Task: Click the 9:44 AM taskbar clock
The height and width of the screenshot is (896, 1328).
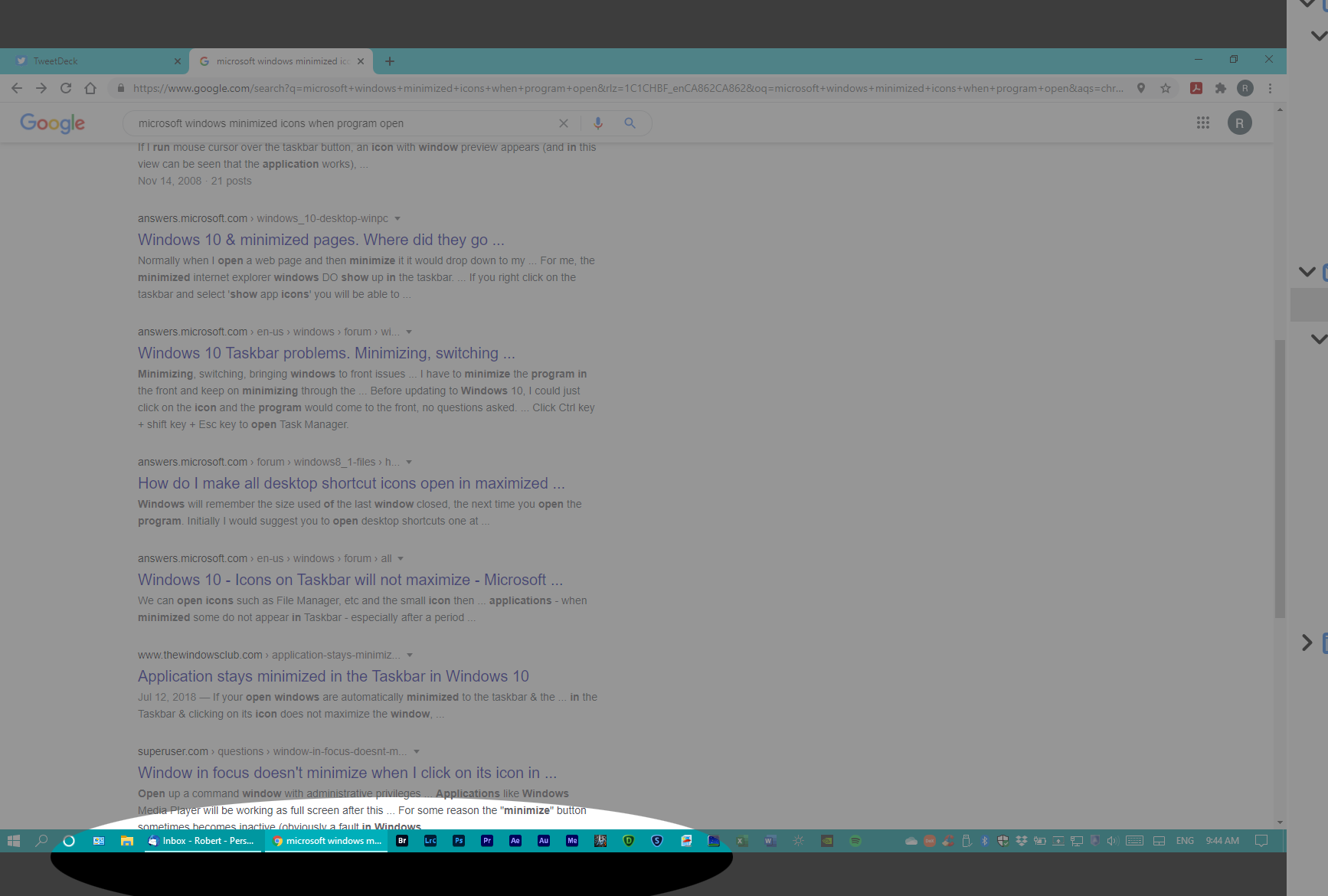Action: 1222,841
